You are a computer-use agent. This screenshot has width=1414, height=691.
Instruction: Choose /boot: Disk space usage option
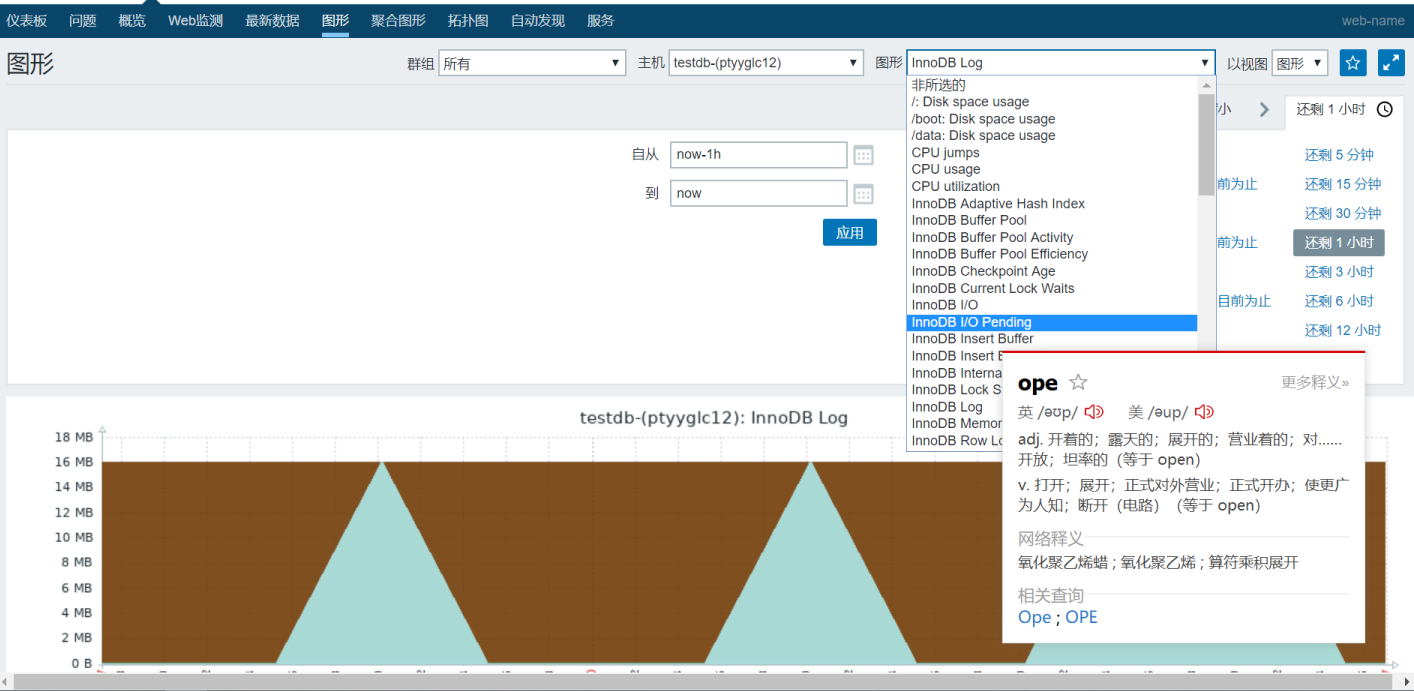(x=1052, y=118)
